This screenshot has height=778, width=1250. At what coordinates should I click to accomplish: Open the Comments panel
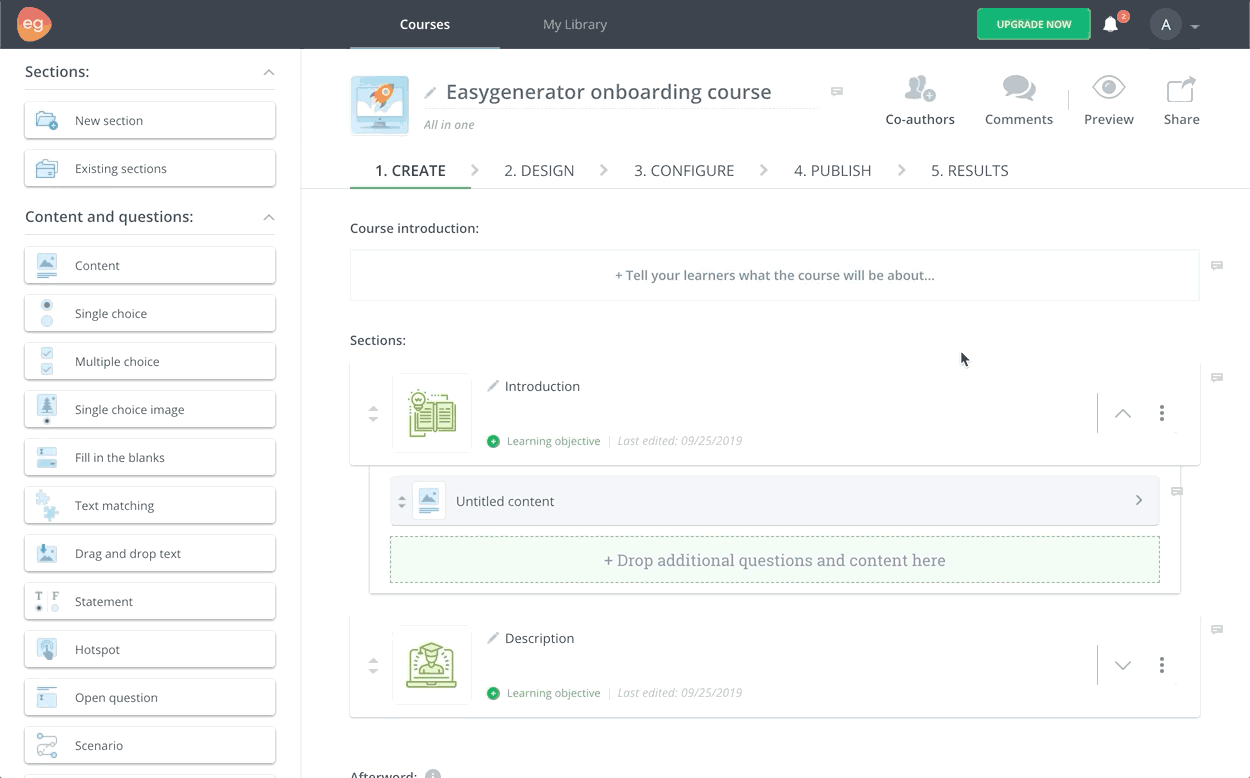(x=1019, y=101)
